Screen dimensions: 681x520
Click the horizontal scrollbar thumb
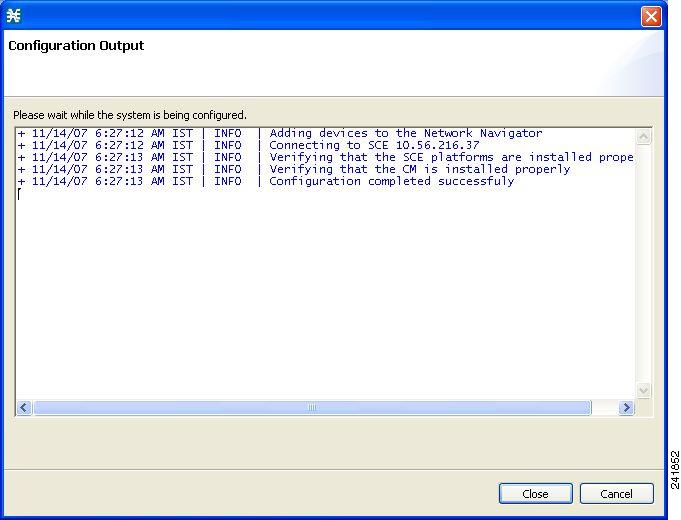click(312, 407)
